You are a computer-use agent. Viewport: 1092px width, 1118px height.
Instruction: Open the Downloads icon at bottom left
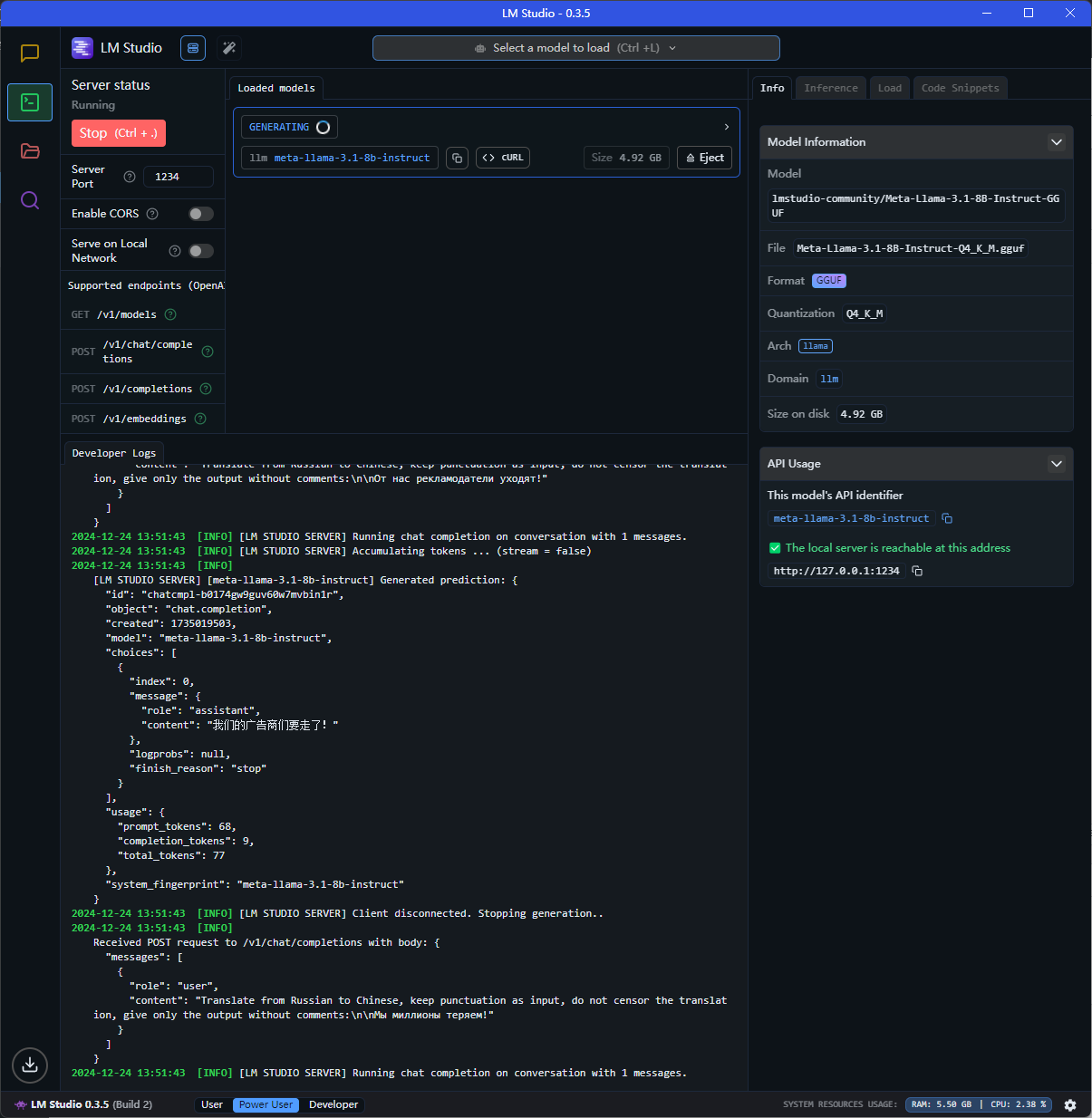pos(30,1065)
